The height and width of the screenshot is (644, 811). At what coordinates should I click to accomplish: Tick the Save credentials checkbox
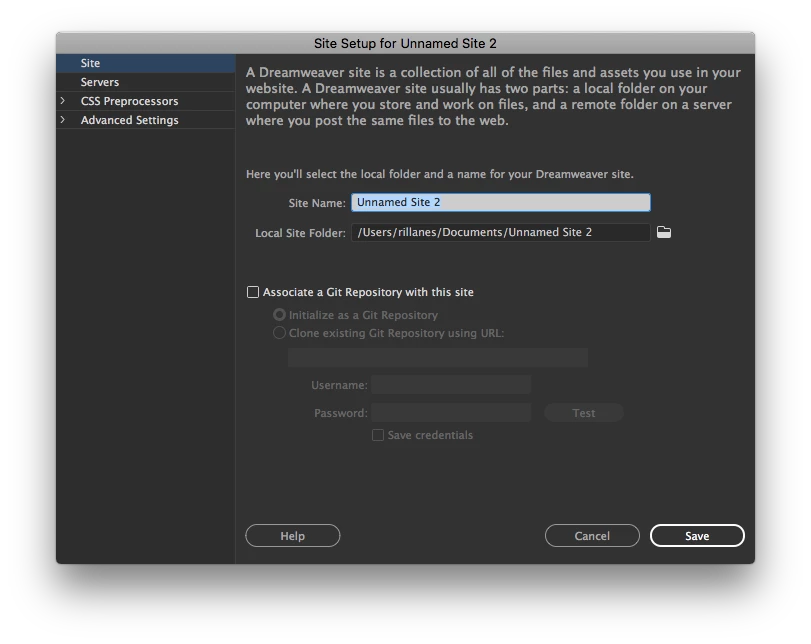(x=378, y=435)
